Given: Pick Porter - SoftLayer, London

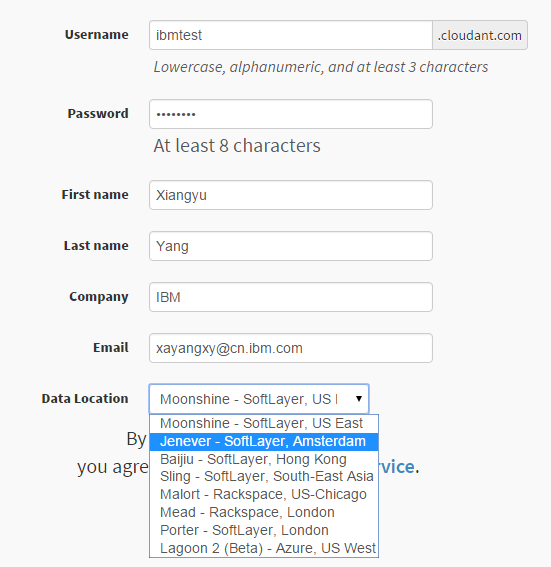Looking at the screenshot, I should click(264, 530).
